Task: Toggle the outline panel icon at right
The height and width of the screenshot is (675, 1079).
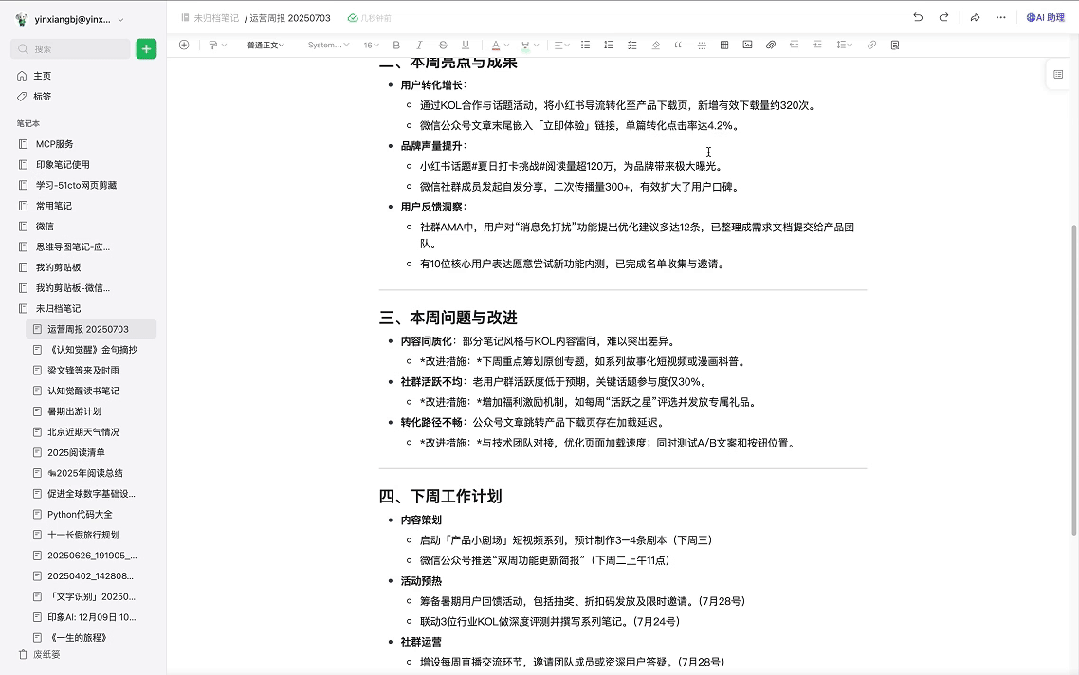Action: (1058, 75)
